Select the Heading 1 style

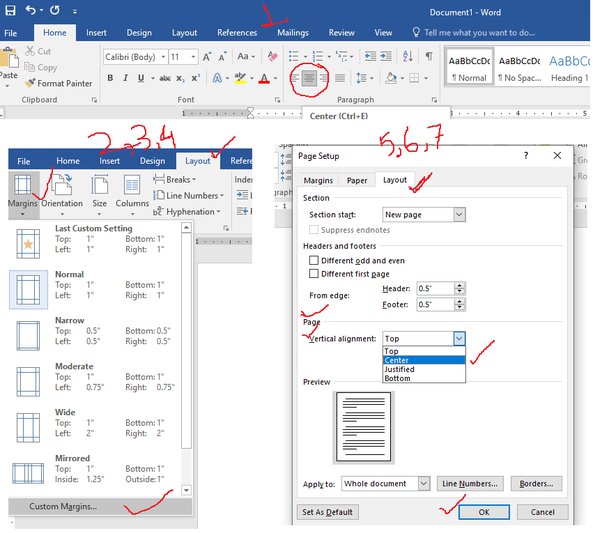pyautogui.click(x=569, y=68)
